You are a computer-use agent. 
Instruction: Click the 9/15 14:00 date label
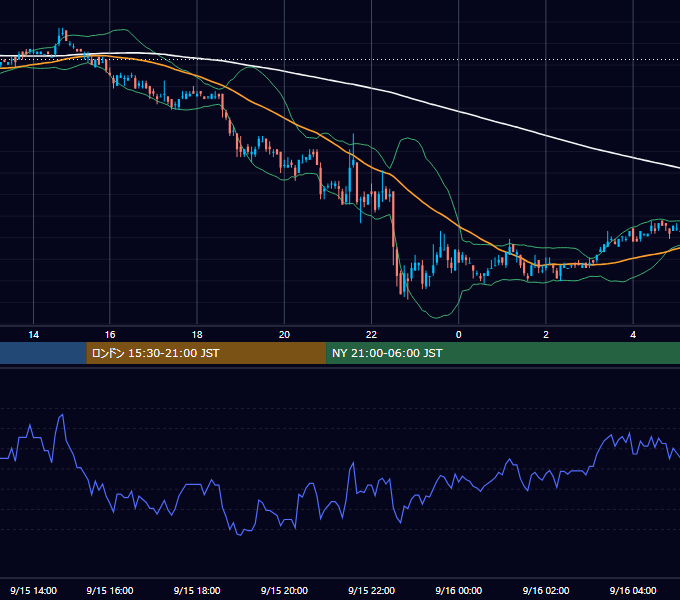coord(33,590)
